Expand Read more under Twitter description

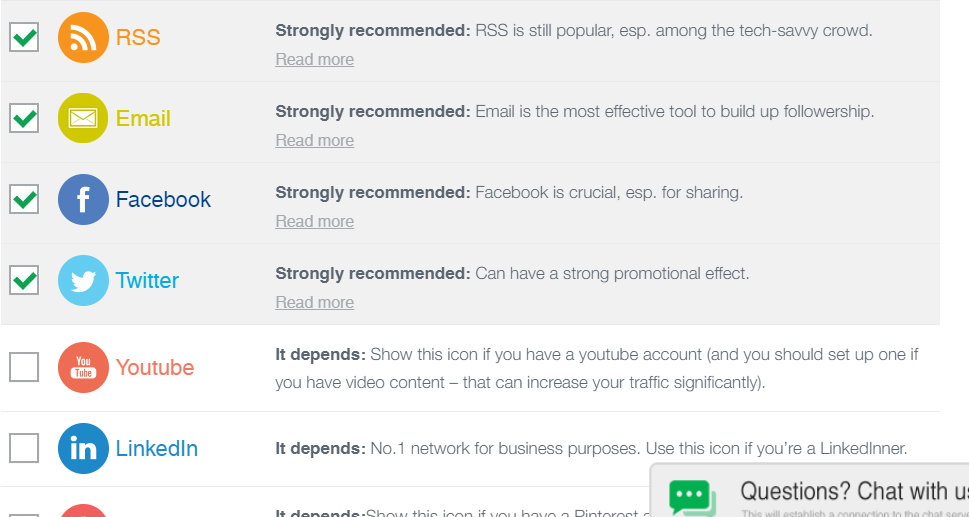tap(314, 303)
